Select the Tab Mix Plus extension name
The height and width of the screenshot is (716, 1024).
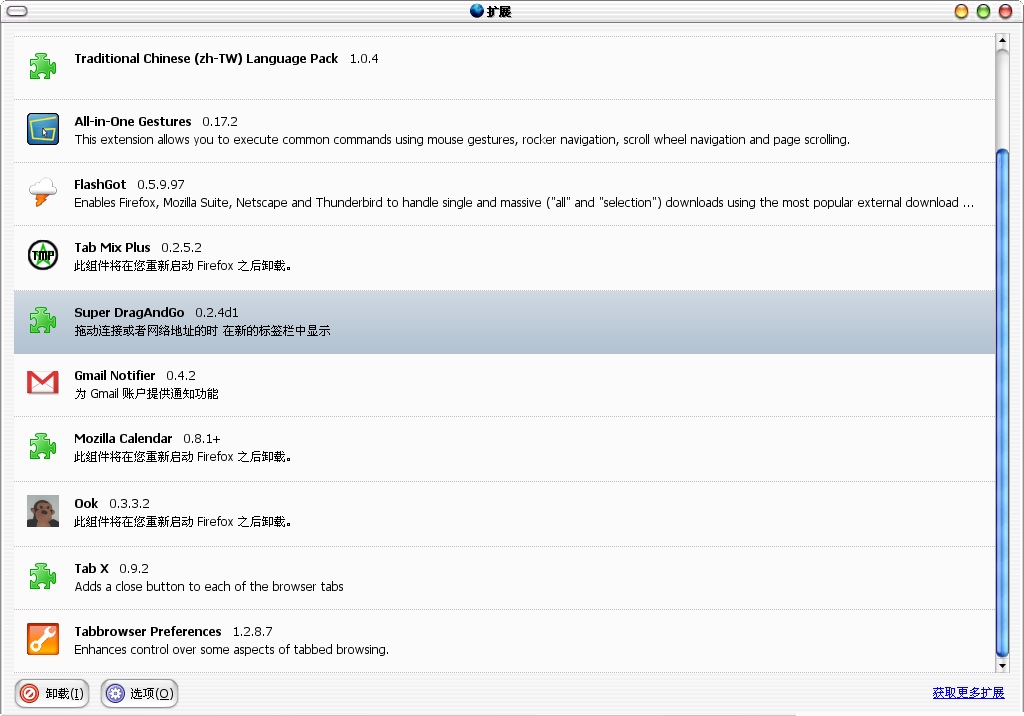[x=112, y=248]
